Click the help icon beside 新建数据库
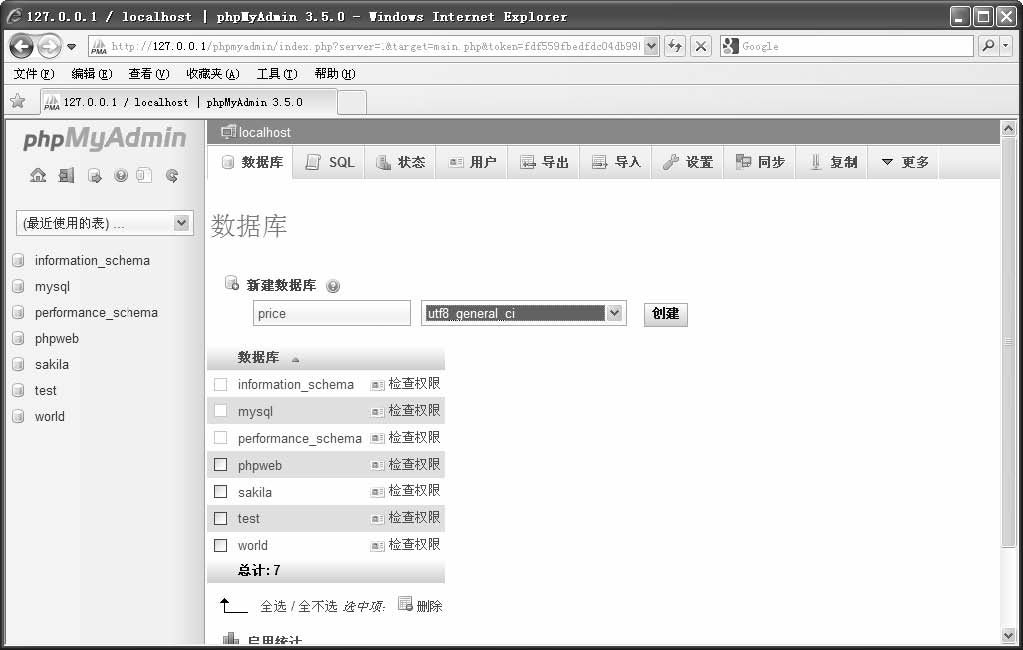The width and height of the screenshot is (1023, 650). pos(333,286)
